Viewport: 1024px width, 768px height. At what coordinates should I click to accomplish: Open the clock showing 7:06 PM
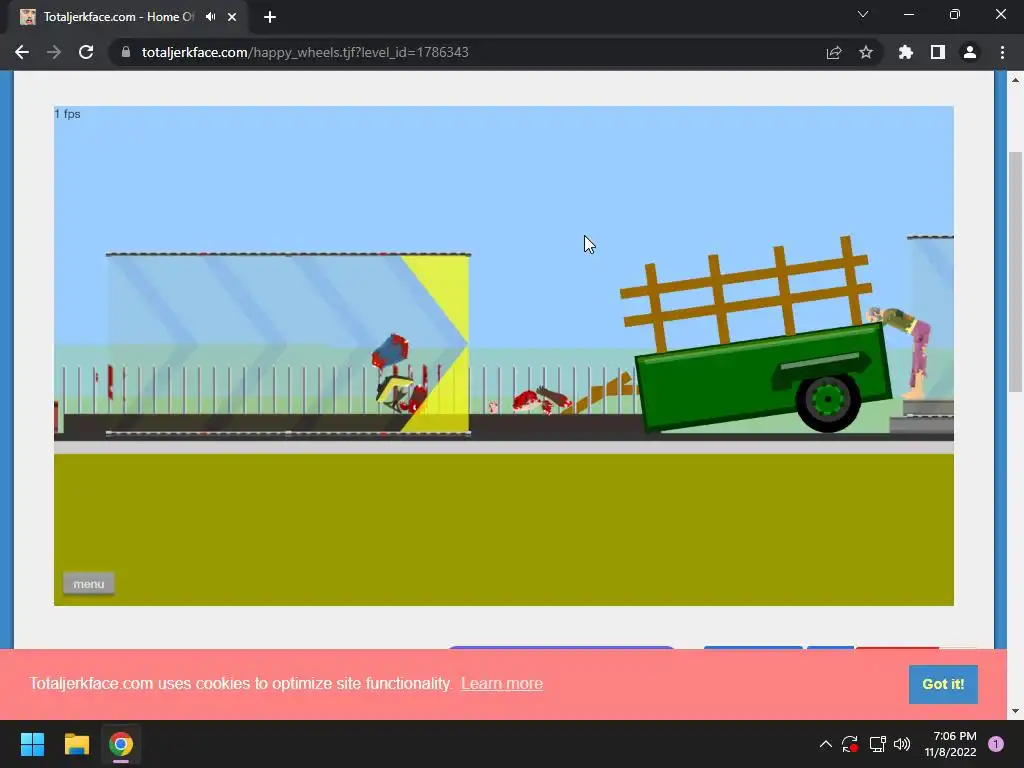950,744
